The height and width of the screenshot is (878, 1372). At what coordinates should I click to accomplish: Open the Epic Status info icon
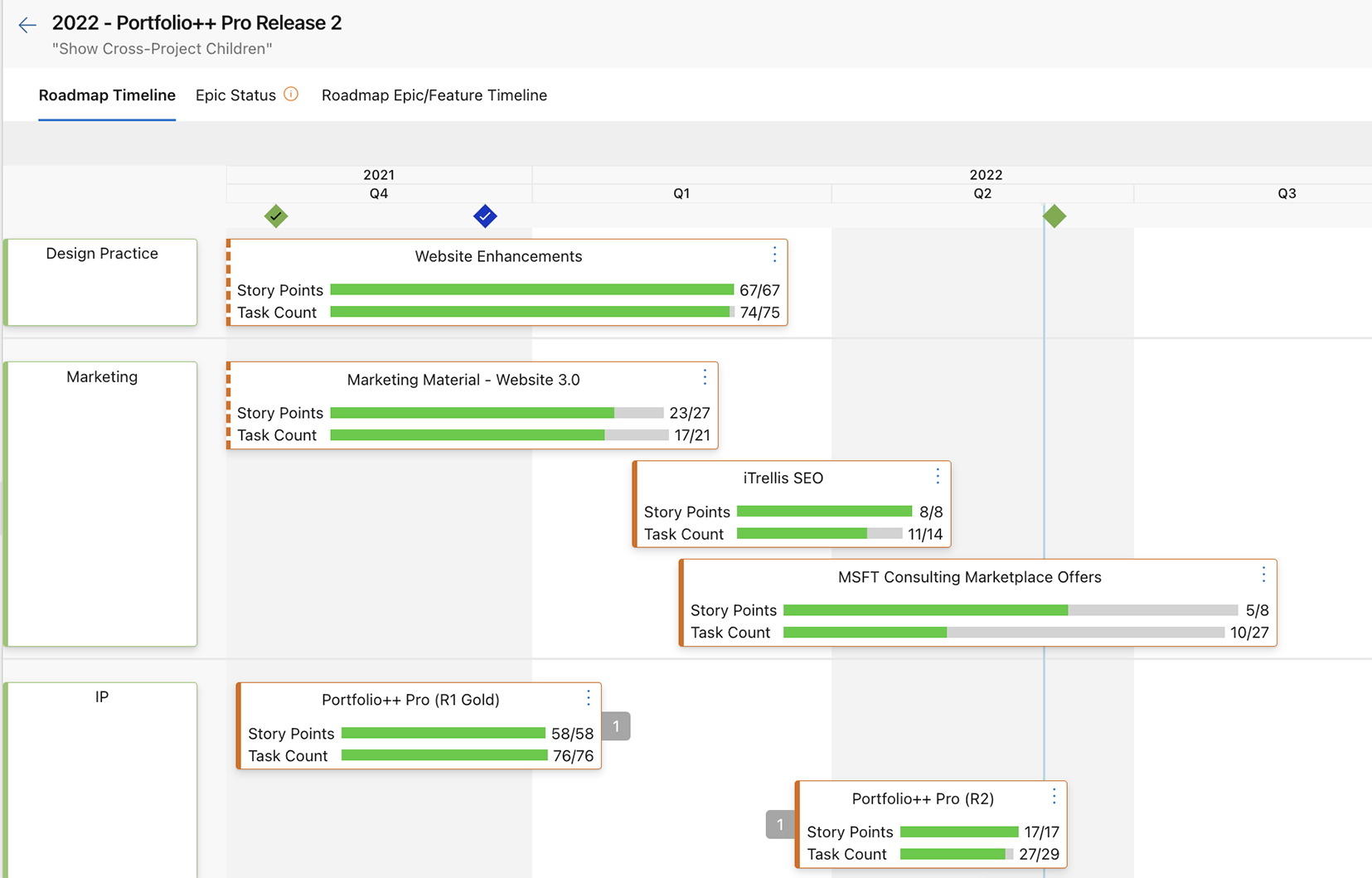(x=291, y=94)
